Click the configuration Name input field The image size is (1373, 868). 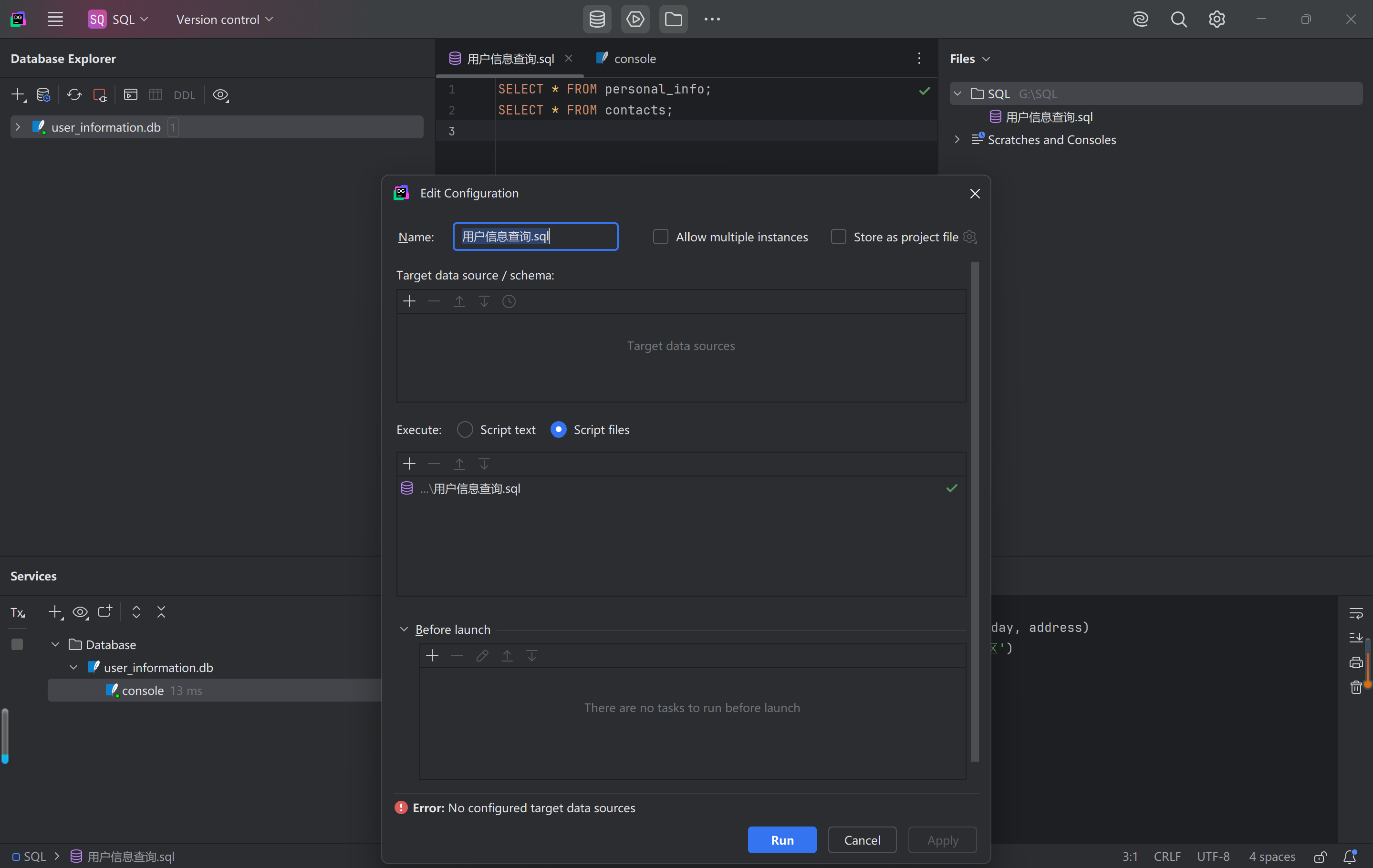[535, 237]
